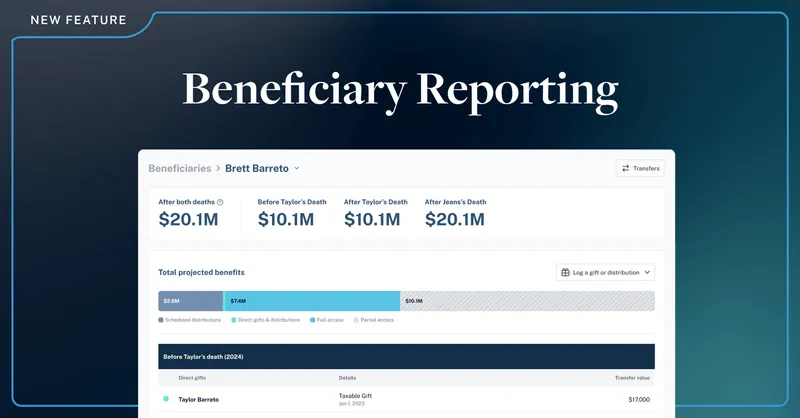Select the Taylor Barreto gift row name
This screenshot has height=418, width=800.
(x=198, y=400)
